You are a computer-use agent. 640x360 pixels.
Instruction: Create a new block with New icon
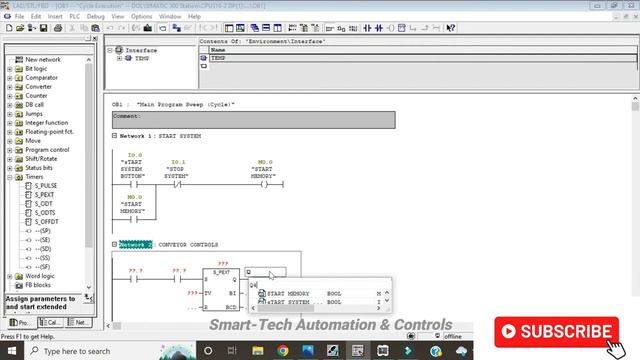(x=9, y=28)
